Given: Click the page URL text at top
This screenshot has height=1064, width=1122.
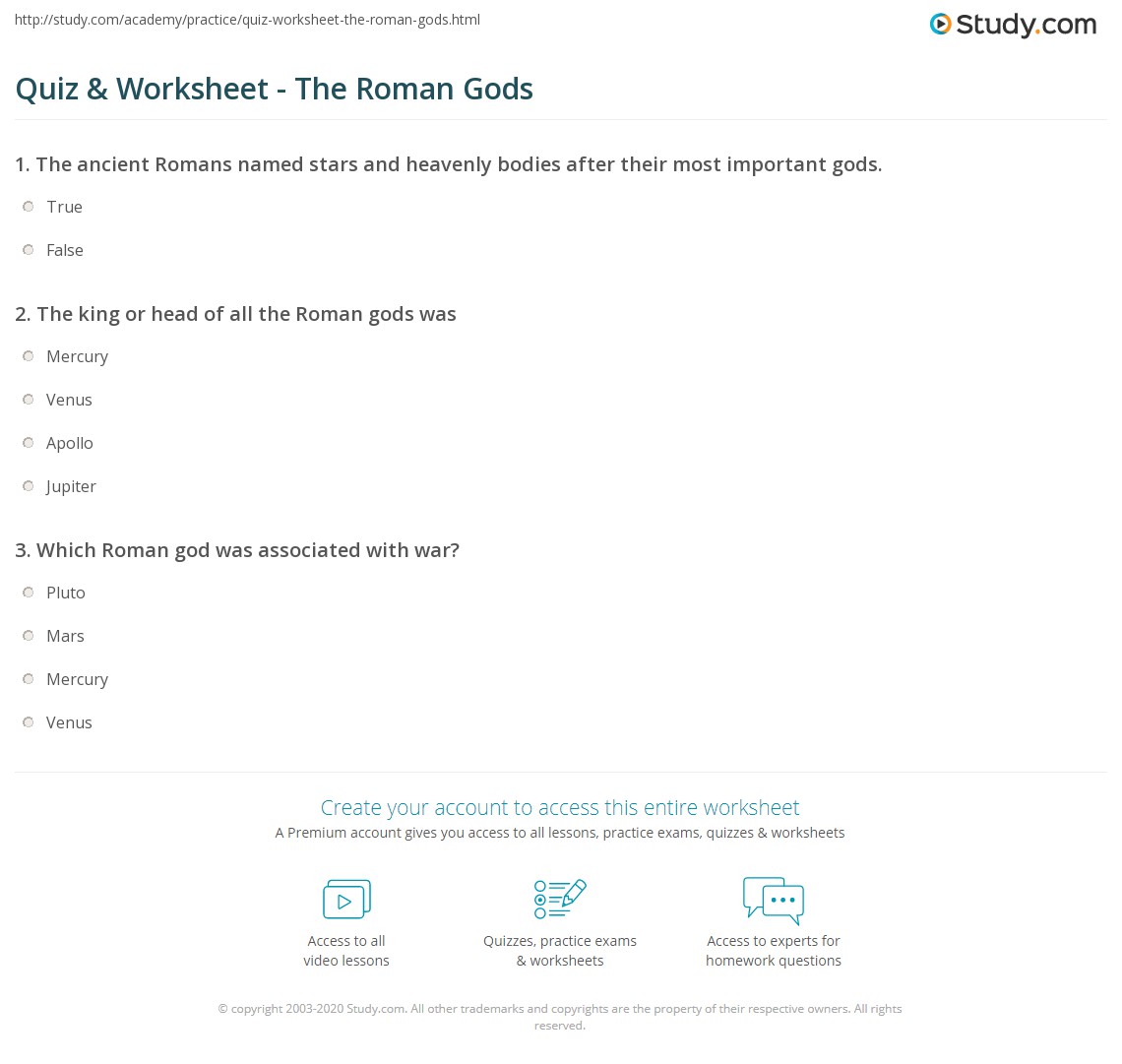Looking at the screenshot, I should pyautogui.click(x=247, y=20).
